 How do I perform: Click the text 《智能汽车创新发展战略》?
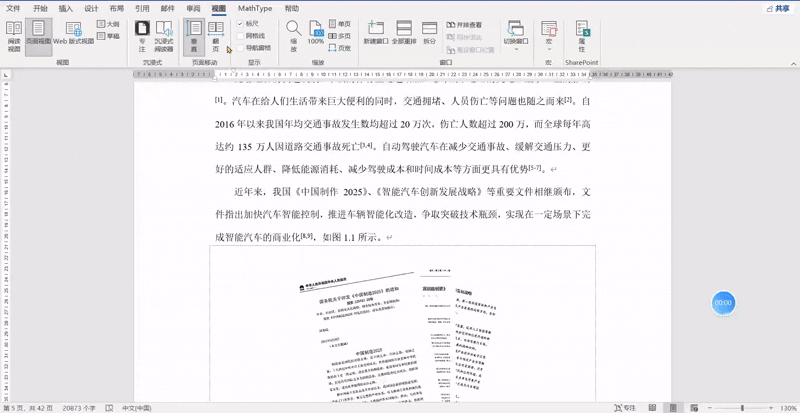pos(430,192)
